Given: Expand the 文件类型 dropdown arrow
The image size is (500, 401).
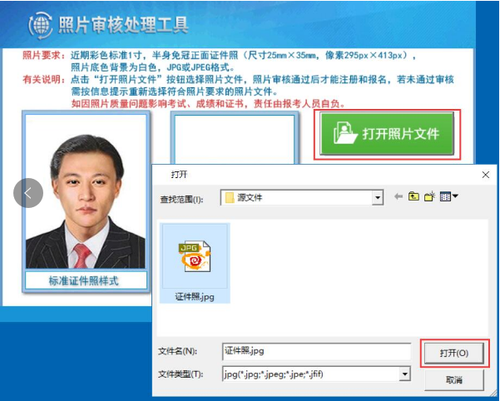Looking at the screenshot, I should pos(405,374).
